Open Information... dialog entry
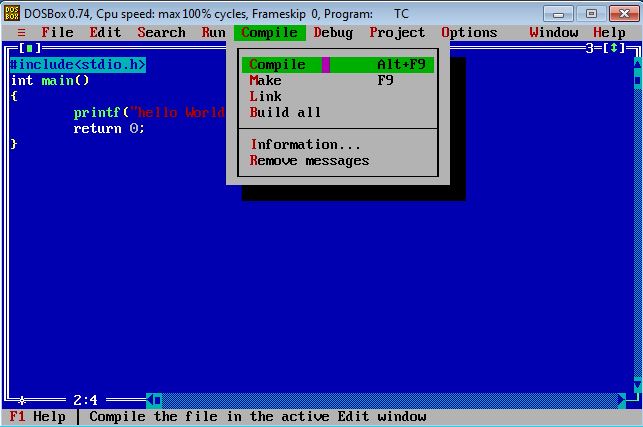This screenshot has height=427, width=643. coord(337,144)
